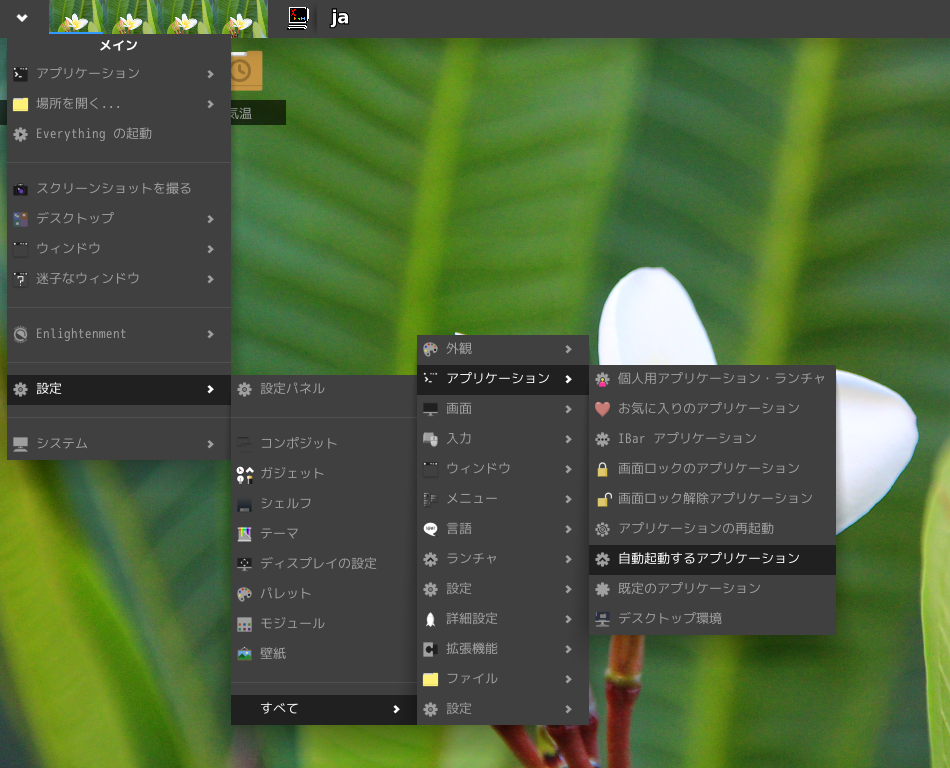
Task: Click the デスクトップ icon in main menu
Action: tap(21, 219)
